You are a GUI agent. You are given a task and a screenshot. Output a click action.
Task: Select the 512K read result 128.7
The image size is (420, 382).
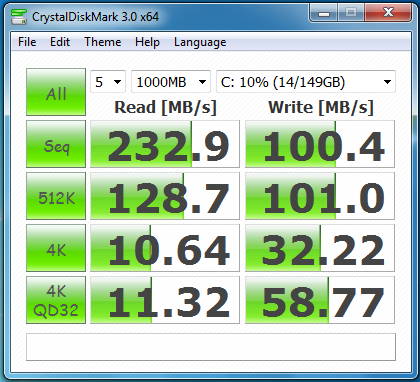pyautogui.click(x=165, y=196)
